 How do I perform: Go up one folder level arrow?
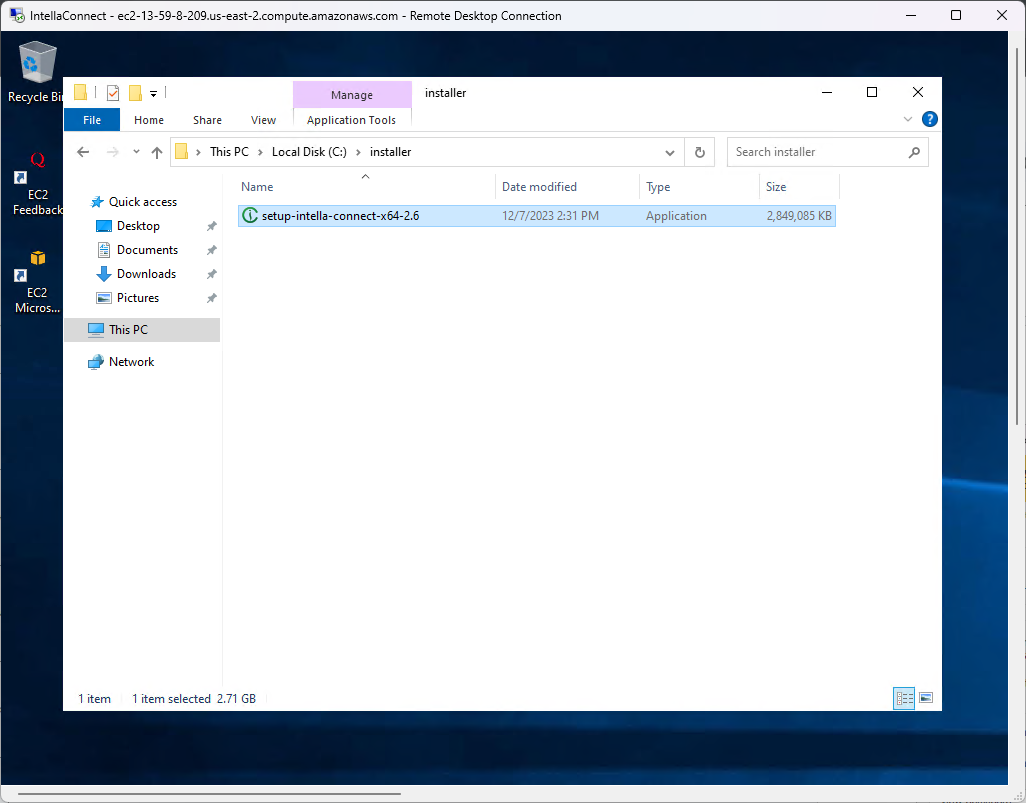click(x=156, y=152)
